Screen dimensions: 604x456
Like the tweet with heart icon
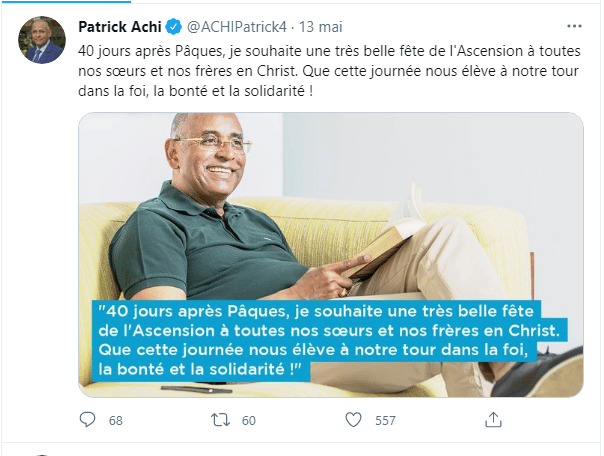pos(353,420)
